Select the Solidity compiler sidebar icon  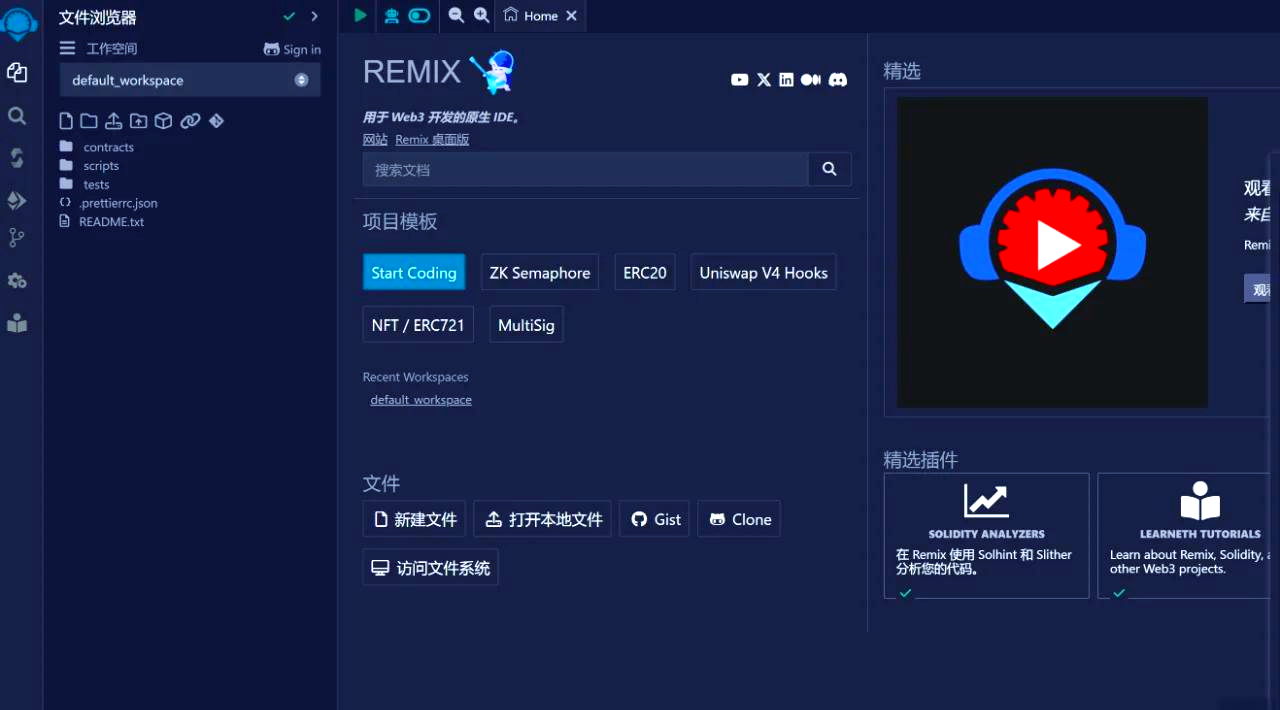(16, 158)
